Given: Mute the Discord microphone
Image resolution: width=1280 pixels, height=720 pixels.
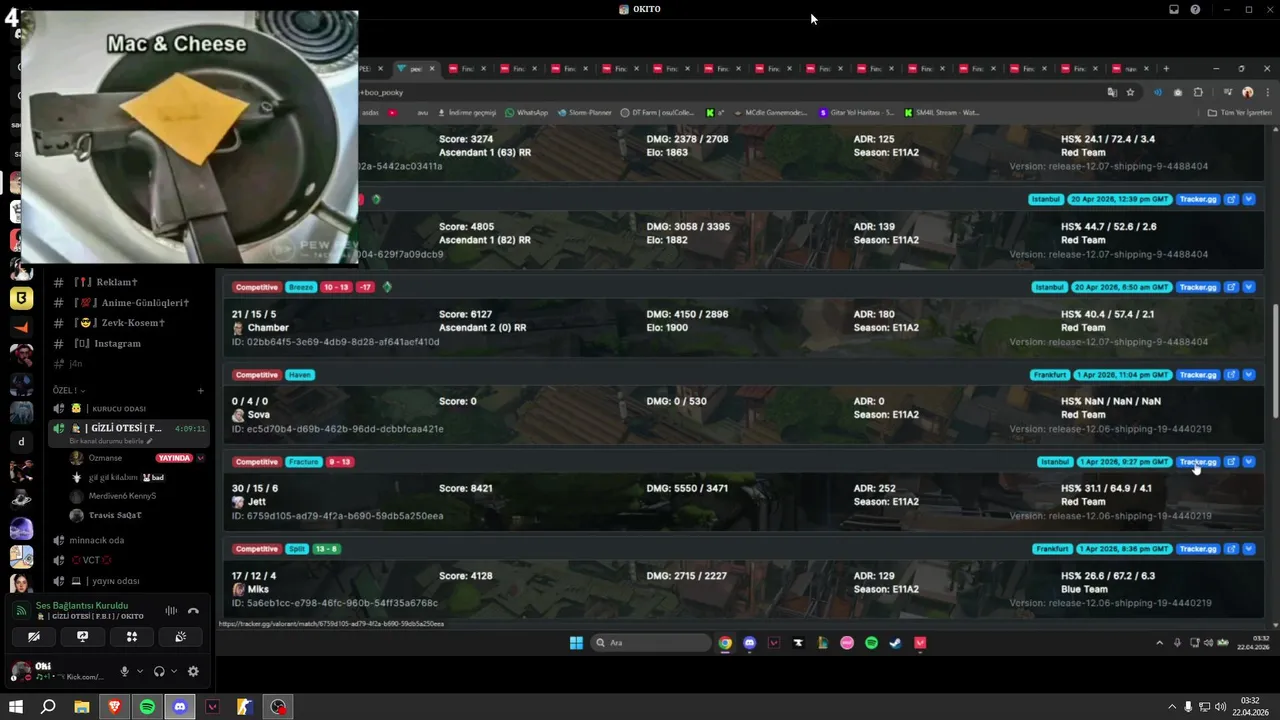Looking at the screenshot, I should point(125,671).
